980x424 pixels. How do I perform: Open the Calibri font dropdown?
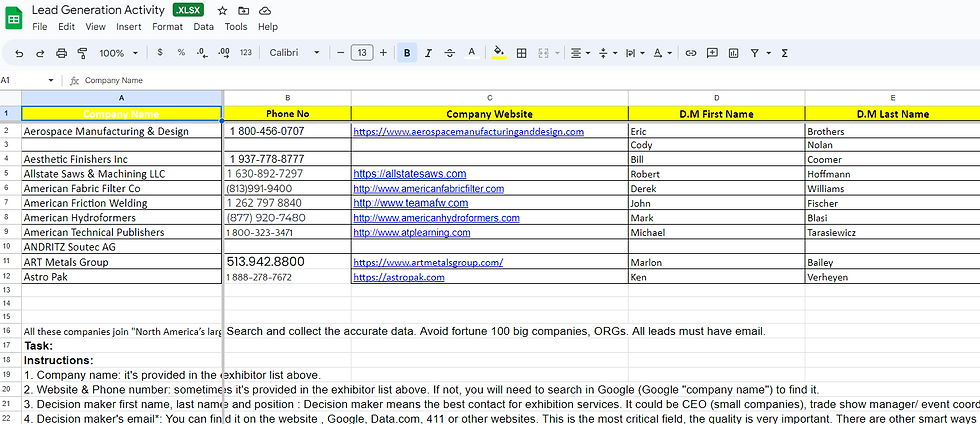tap(295, 53)
